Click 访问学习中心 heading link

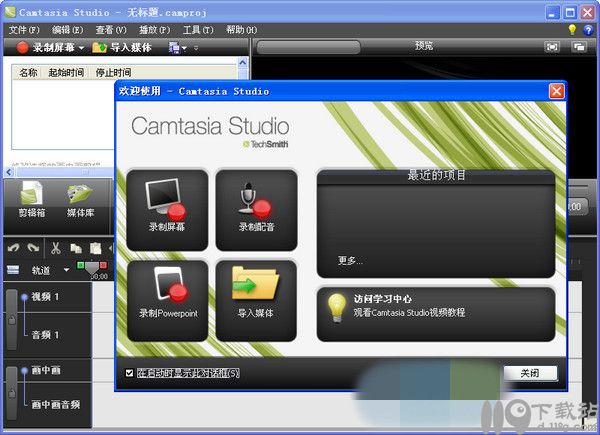383,299
